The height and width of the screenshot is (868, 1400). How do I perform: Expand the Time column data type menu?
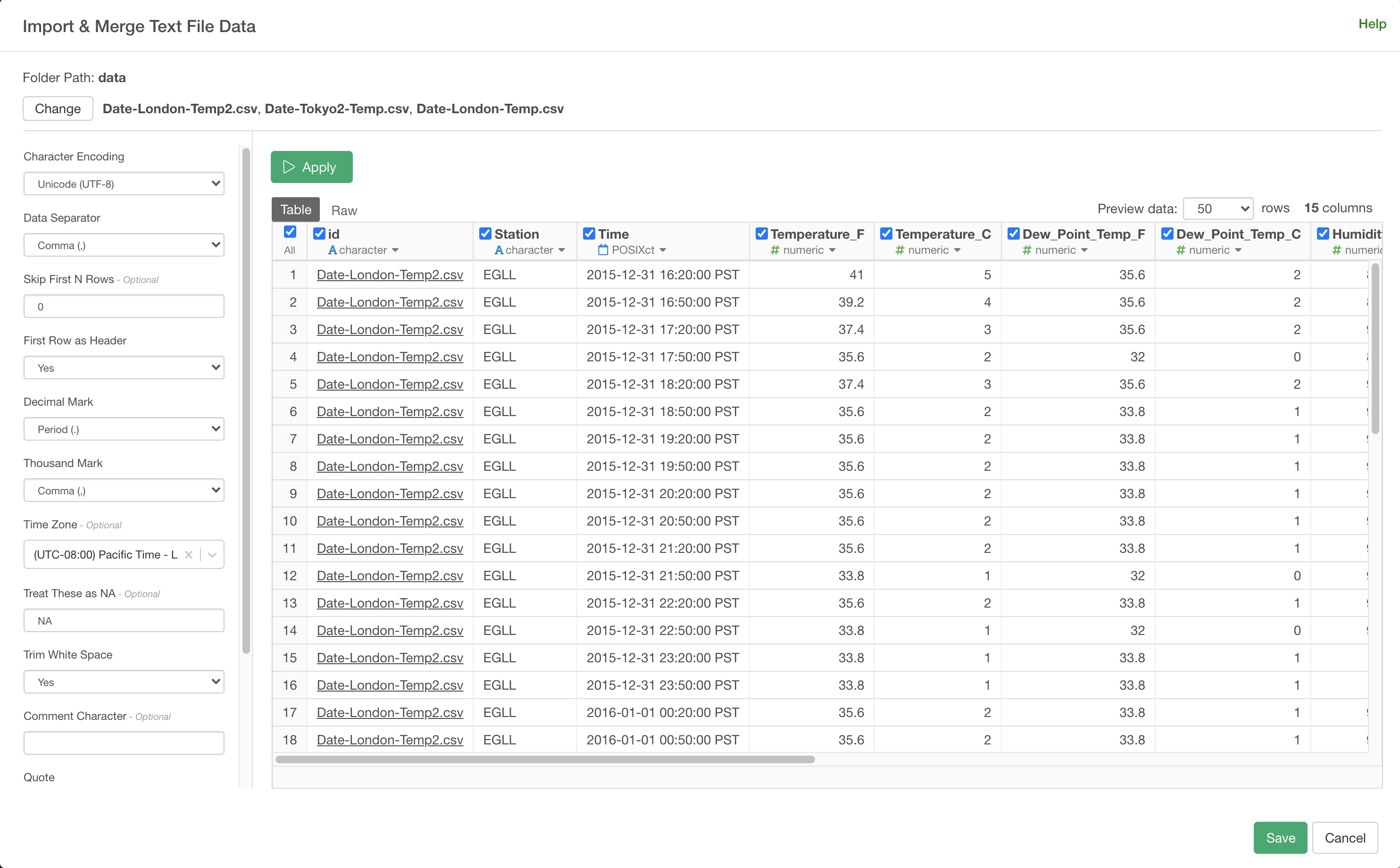pyautogui.click(x=663, y=250)
